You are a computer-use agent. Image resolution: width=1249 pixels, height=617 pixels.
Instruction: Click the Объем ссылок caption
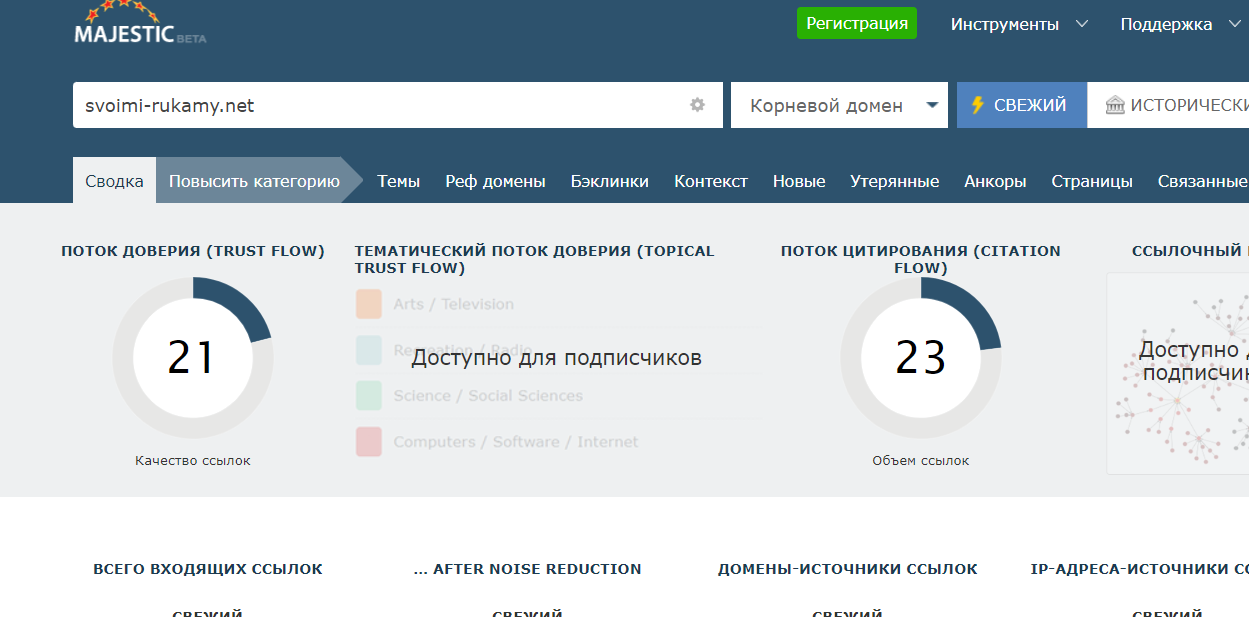(x=921, y=461)
